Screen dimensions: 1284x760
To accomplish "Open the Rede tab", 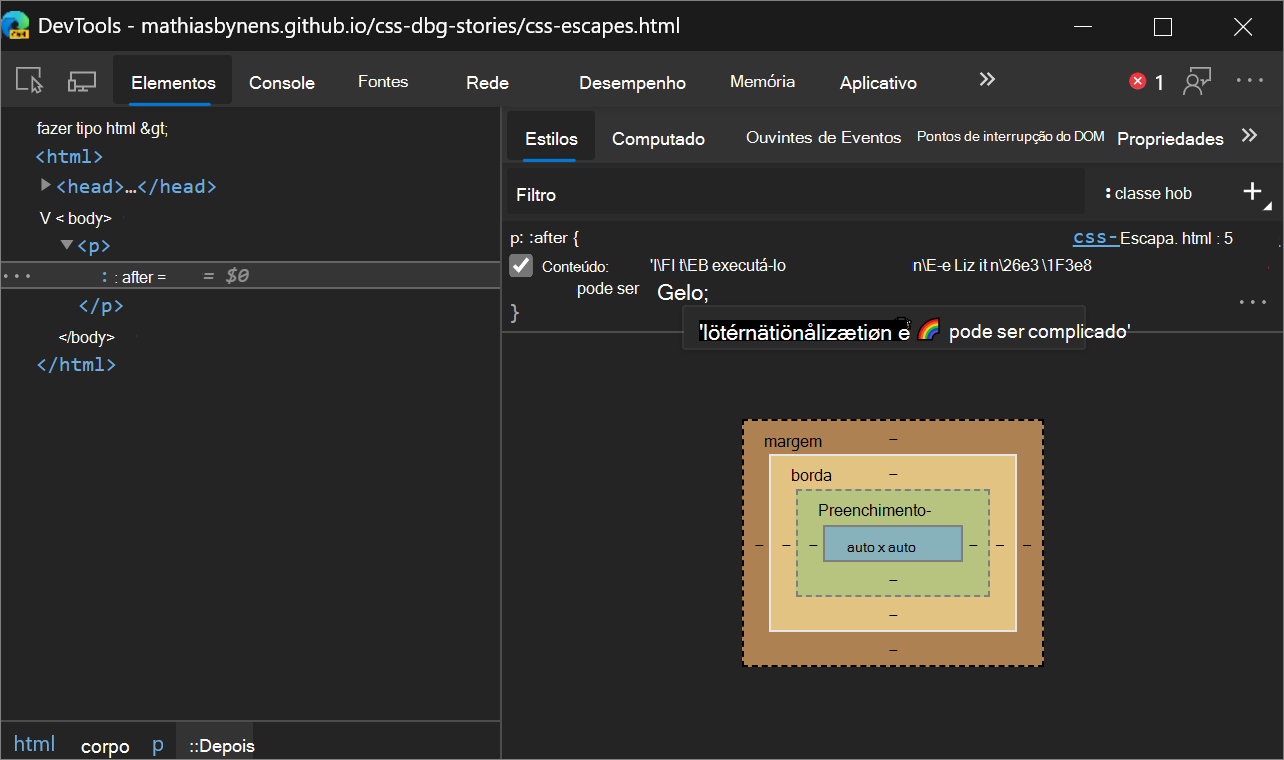I will 487,83.
